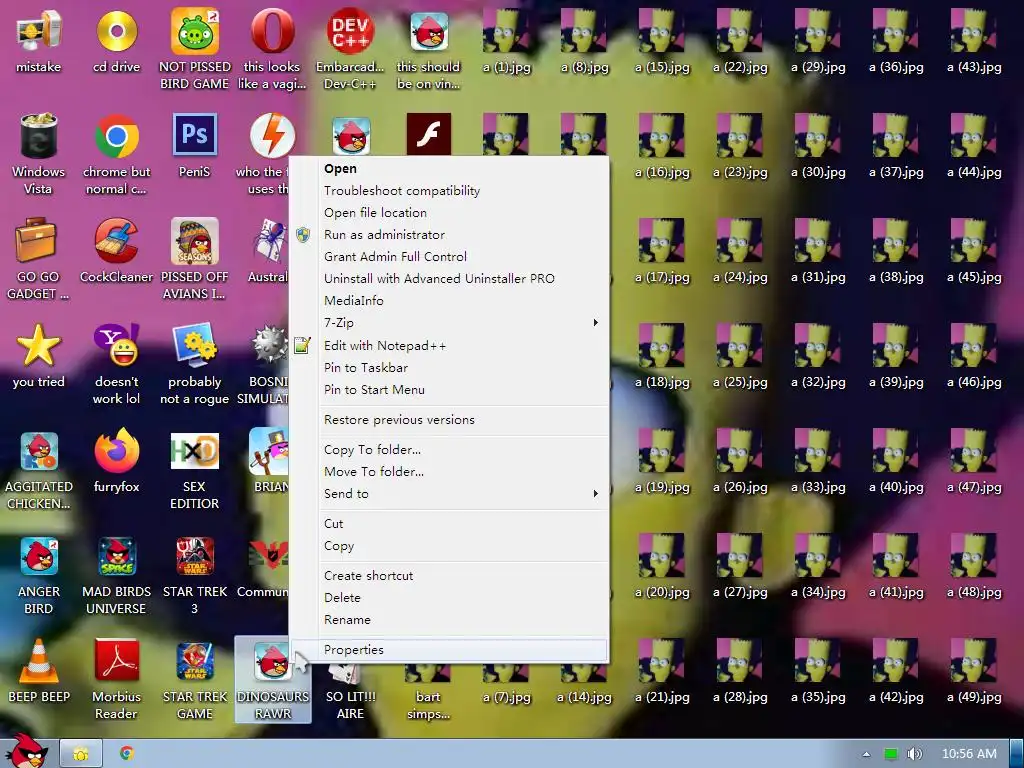This screenshot has height=768, width=1024.
Task: Choose Open file location
Action: 449,213
